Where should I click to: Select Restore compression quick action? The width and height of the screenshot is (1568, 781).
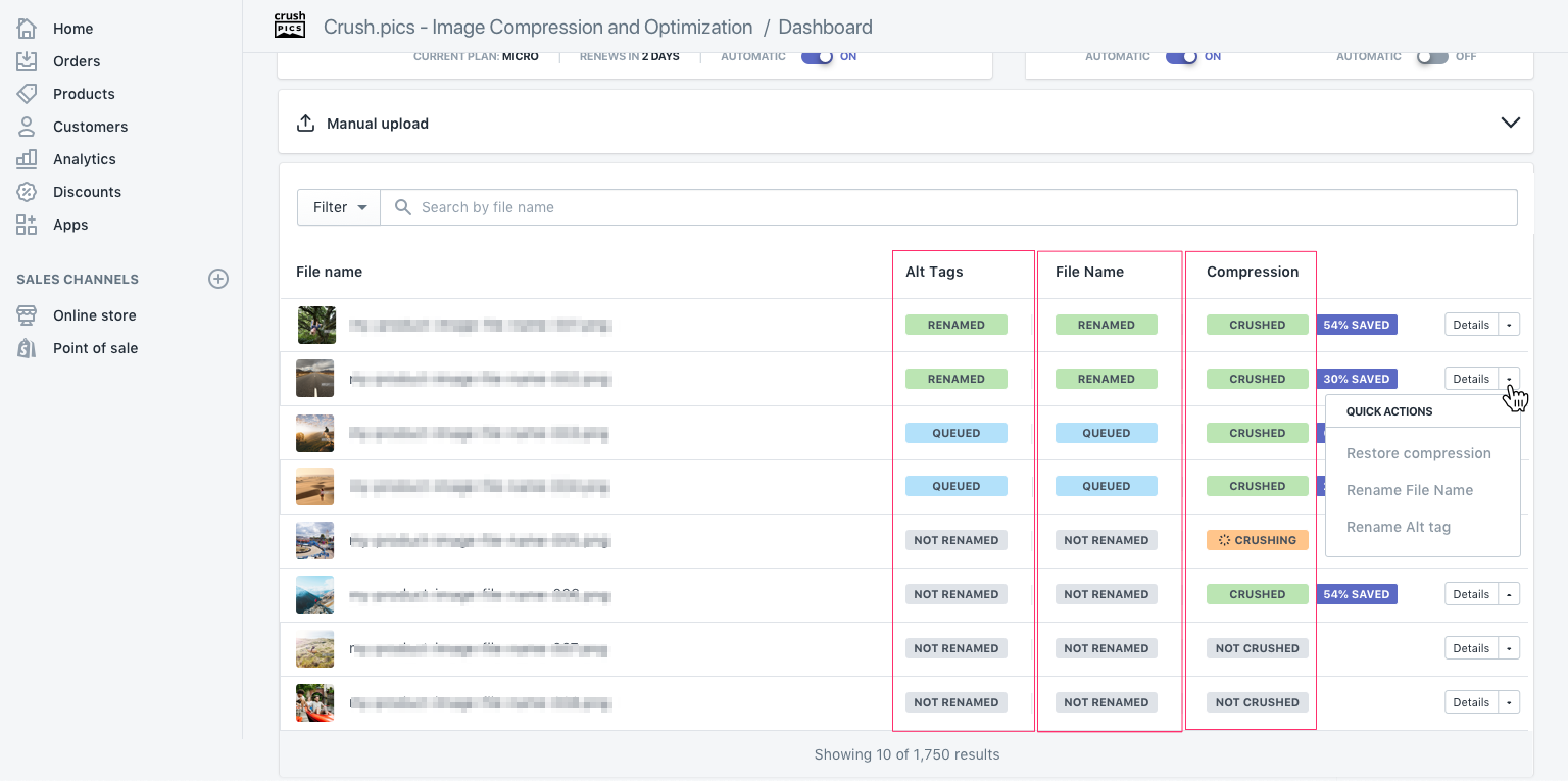click(x=1418, y=453)
